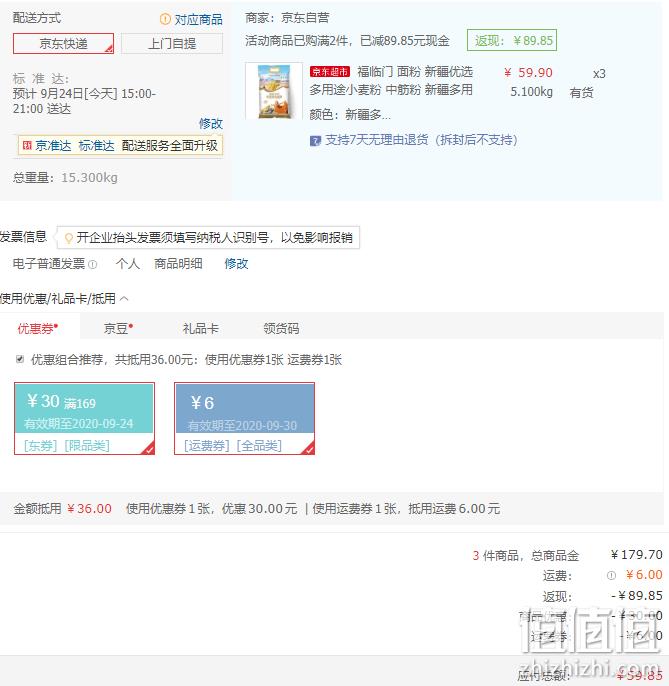Switch to 领货码 tab

coord(281,328)
